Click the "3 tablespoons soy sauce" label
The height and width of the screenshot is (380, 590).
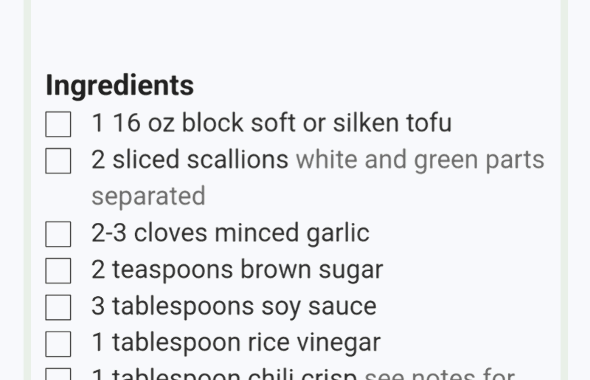pos(234,307)
